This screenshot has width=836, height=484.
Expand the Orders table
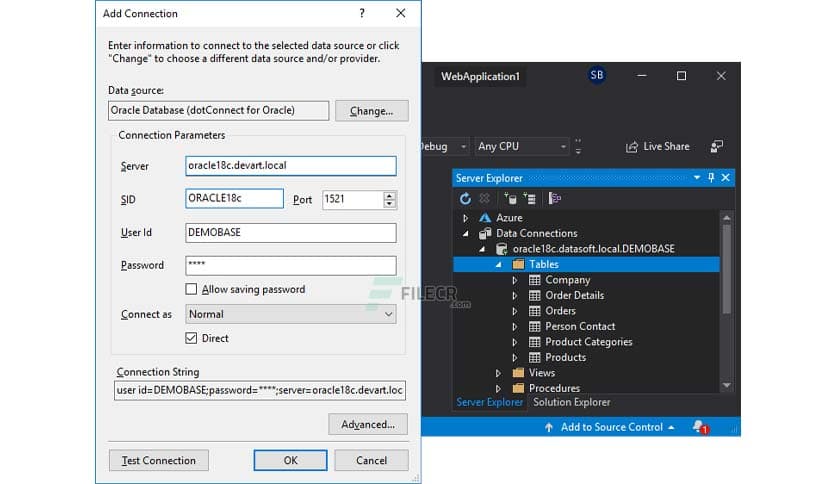tap(515, 311)
